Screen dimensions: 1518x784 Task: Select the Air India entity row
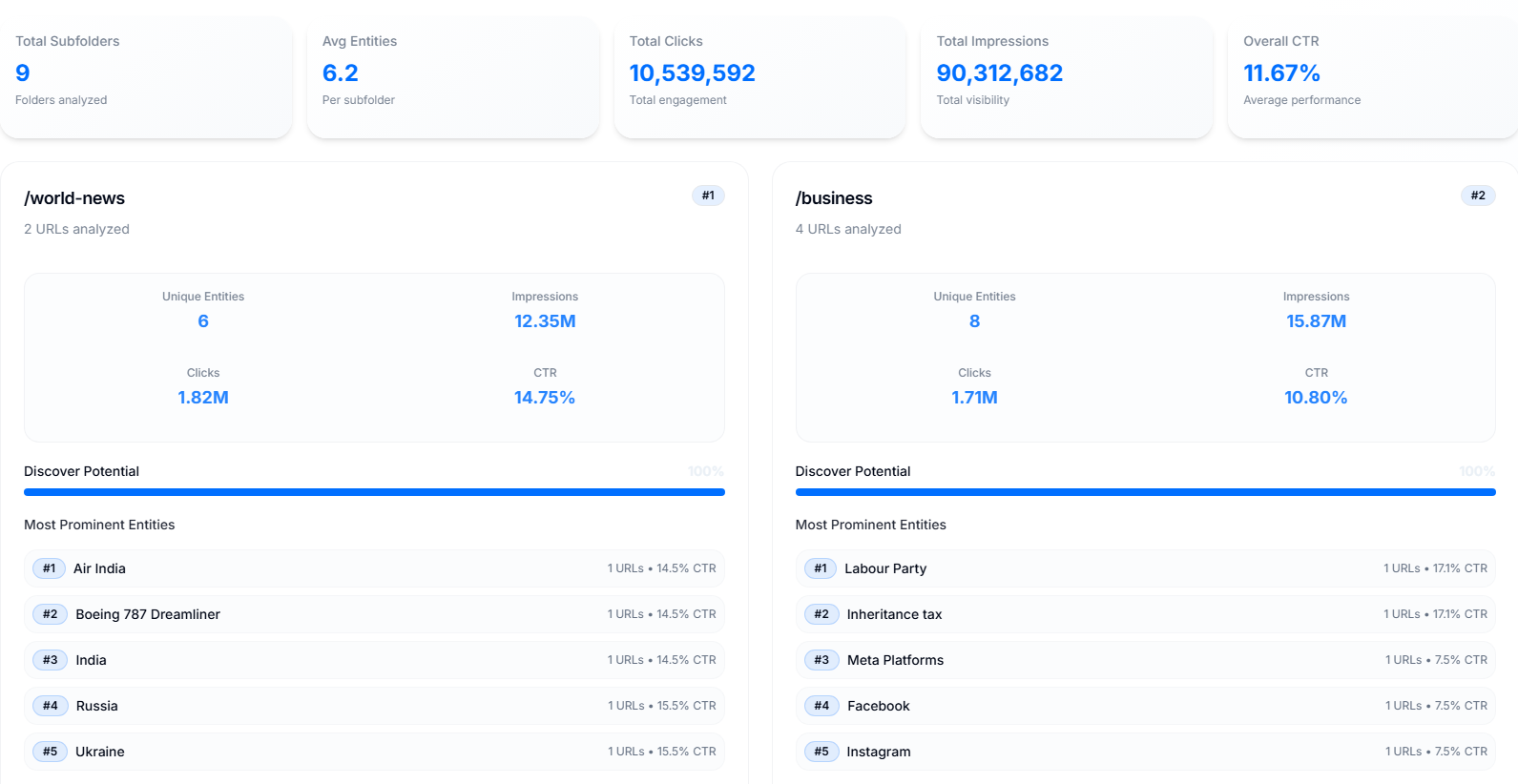pos(374,568)
